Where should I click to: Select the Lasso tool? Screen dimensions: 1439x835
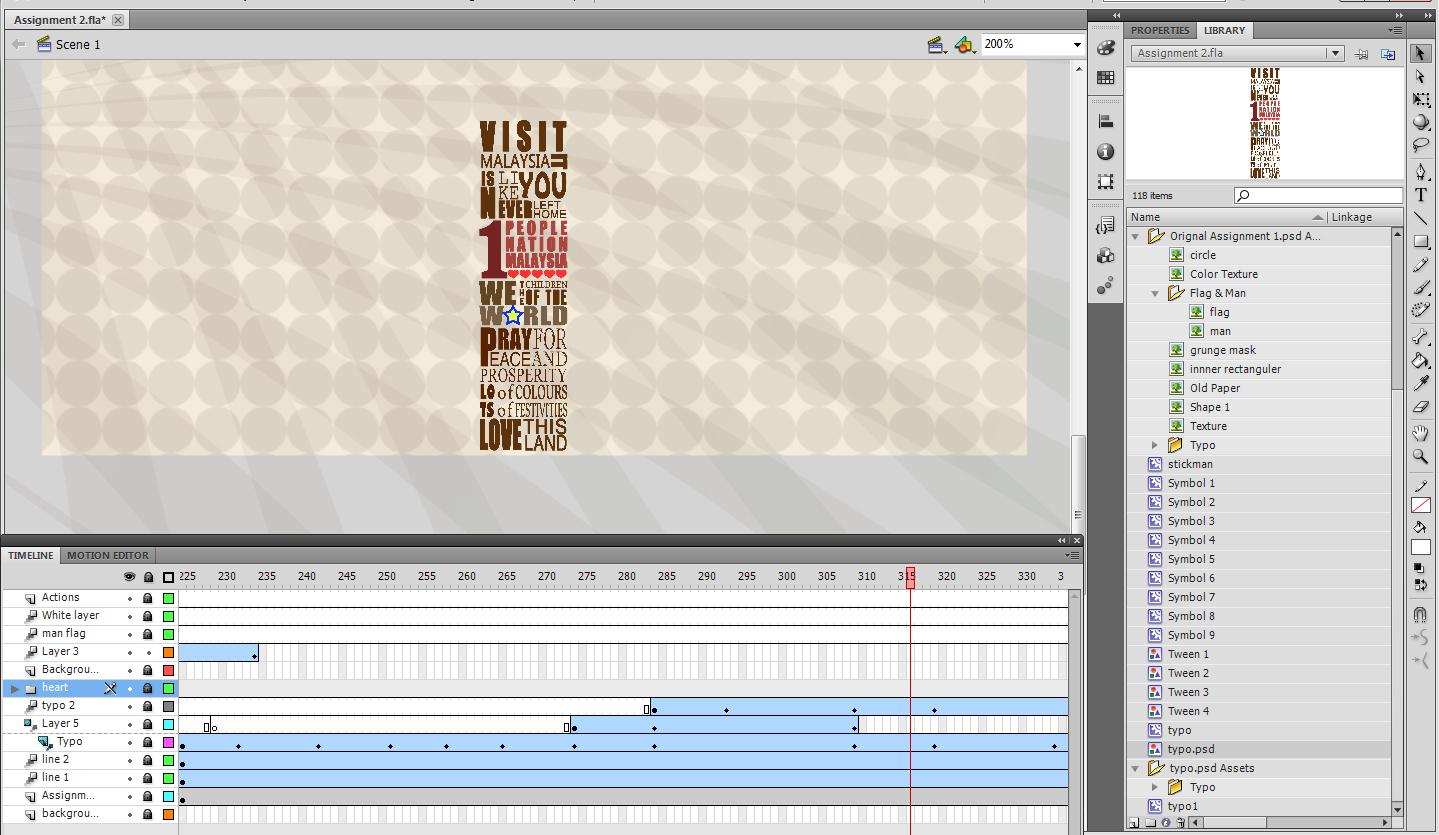1420,145
